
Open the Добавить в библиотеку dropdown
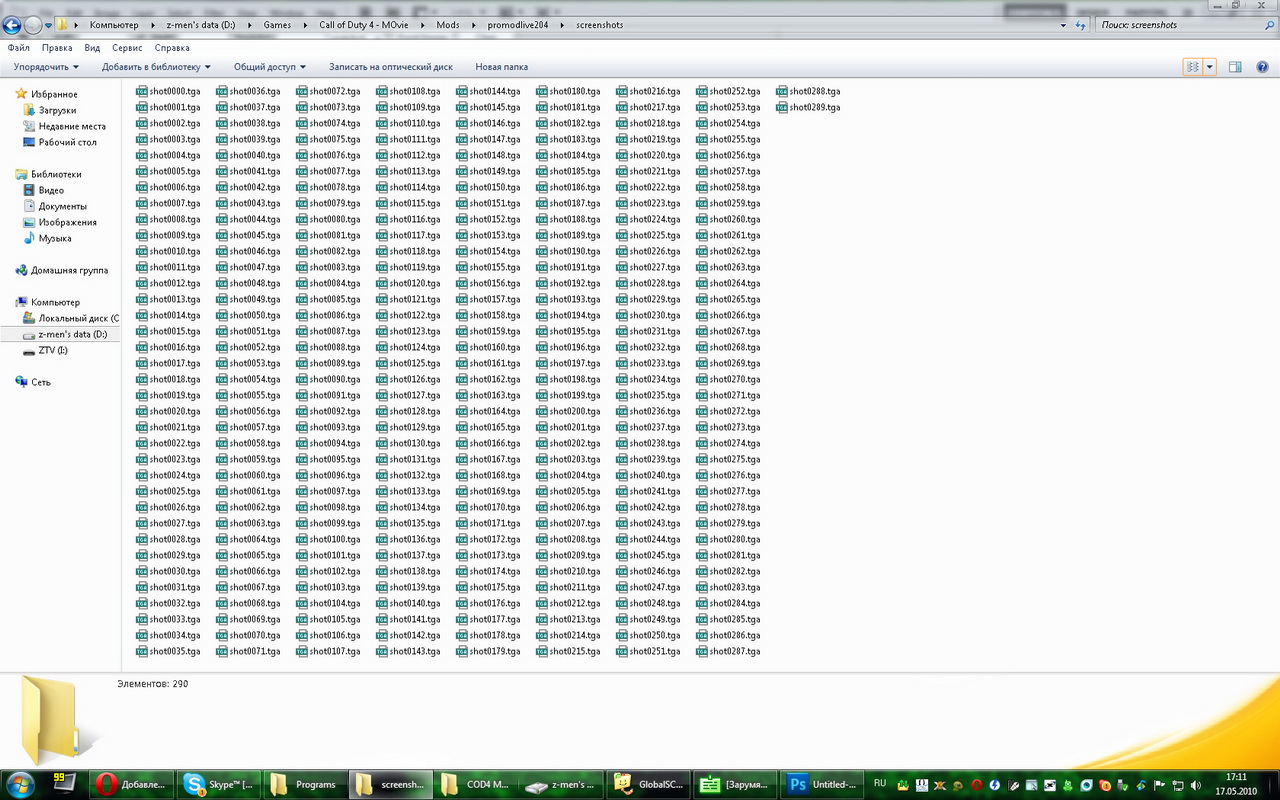156,67
